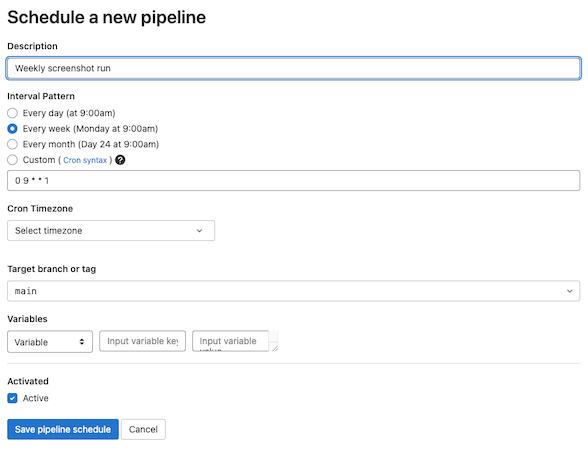
Task: Click the variable value textarea resize handle
Action: [275, 348]
